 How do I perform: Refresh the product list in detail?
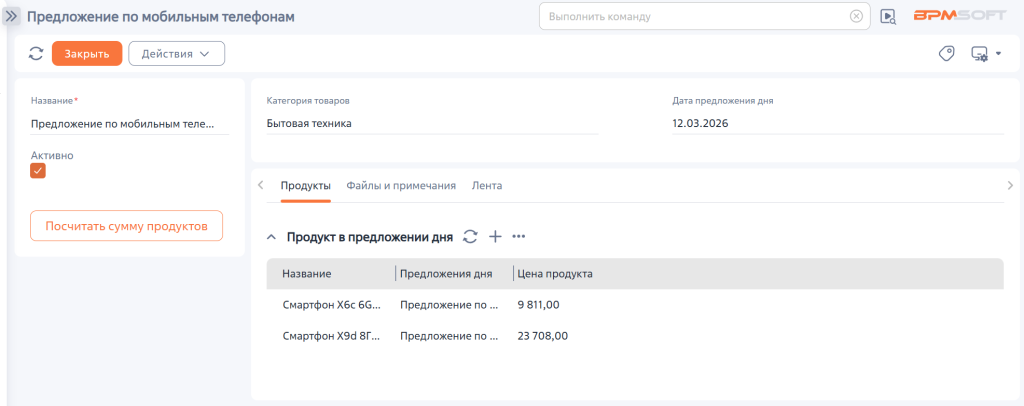[471, 237]
